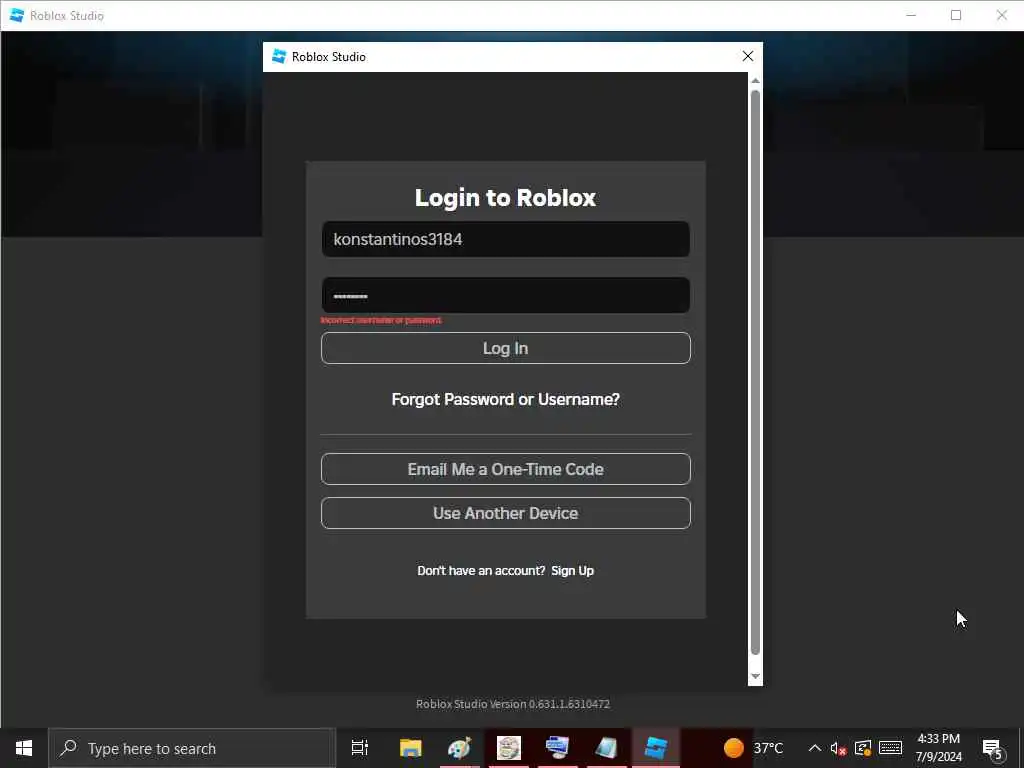Open the Windows Start menu
Image resolution: width=1024 pixels, height=768 pixels.
[24, 748]
